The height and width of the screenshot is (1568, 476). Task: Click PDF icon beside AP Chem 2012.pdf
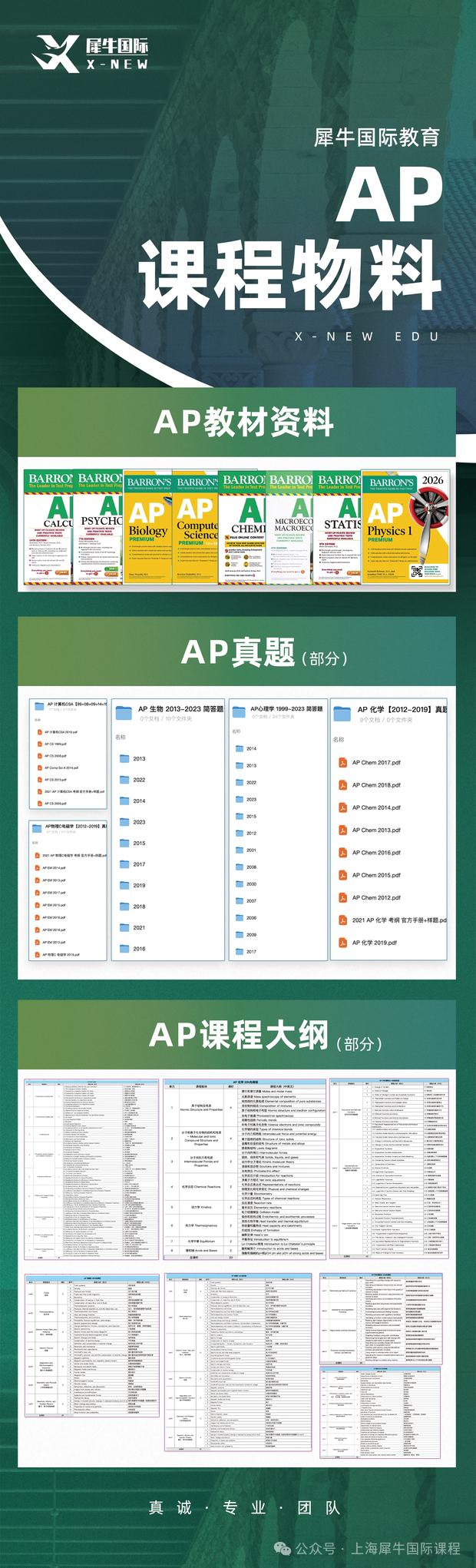pos(342,897)
